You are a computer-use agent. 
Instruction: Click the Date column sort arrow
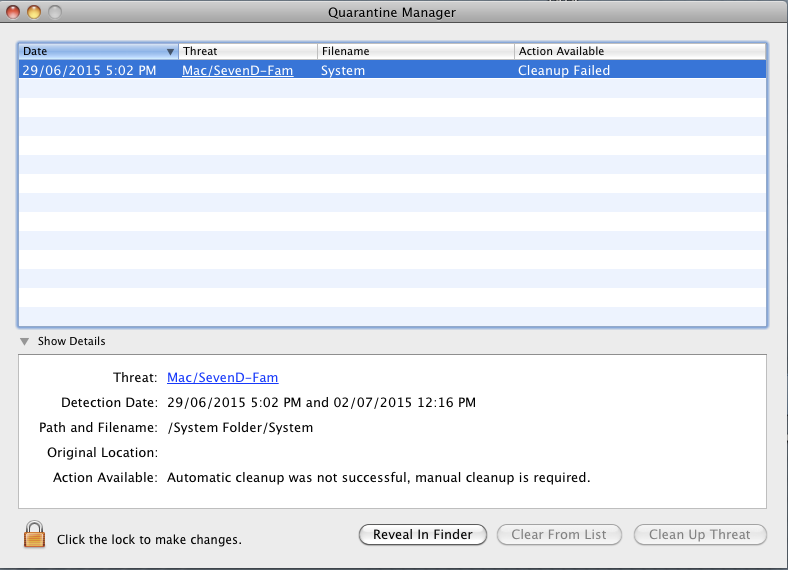170,51
